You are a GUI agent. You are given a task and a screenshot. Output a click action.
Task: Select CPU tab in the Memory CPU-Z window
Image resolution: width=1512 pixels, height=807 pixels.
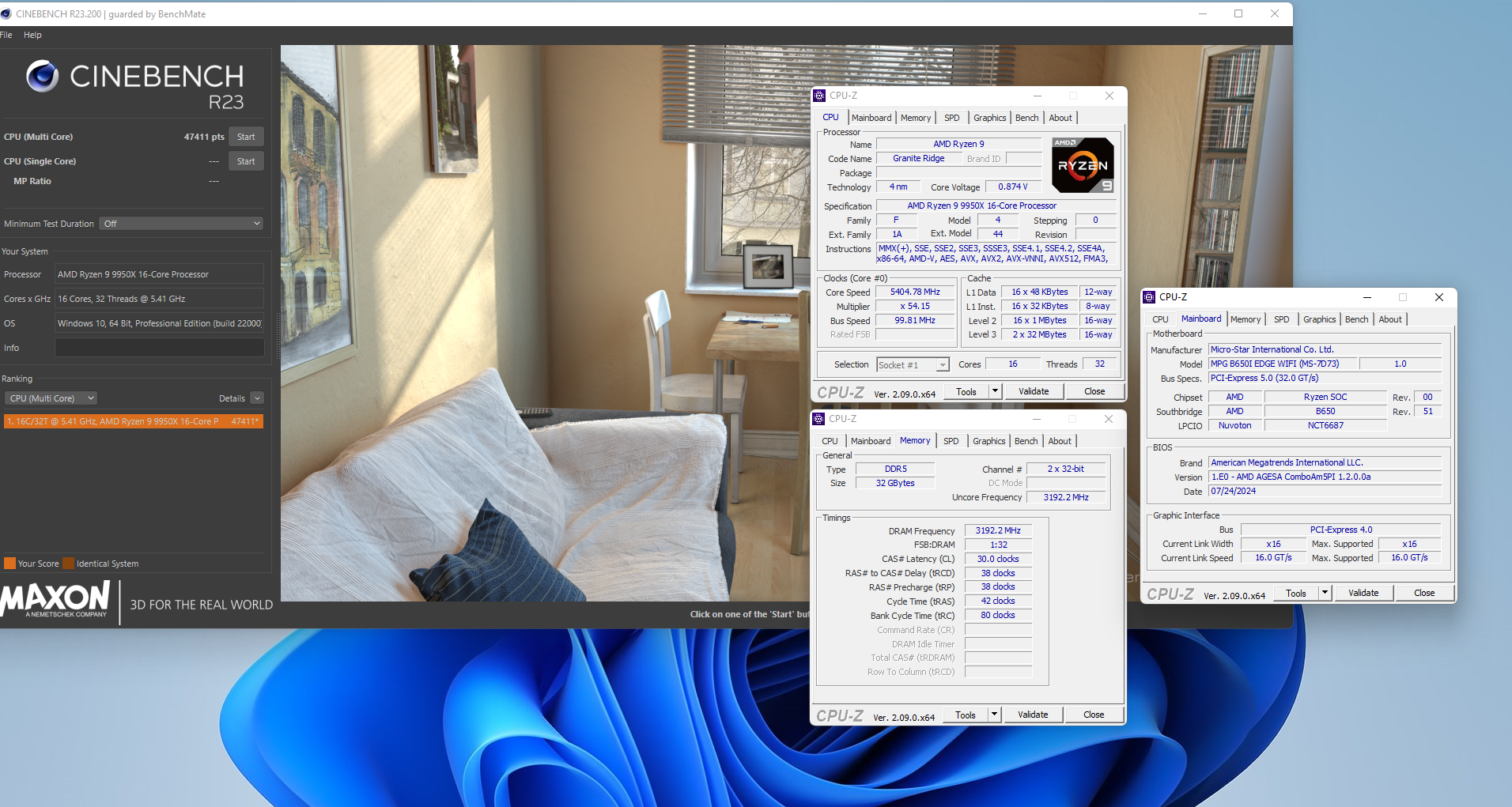pos(830,441)
